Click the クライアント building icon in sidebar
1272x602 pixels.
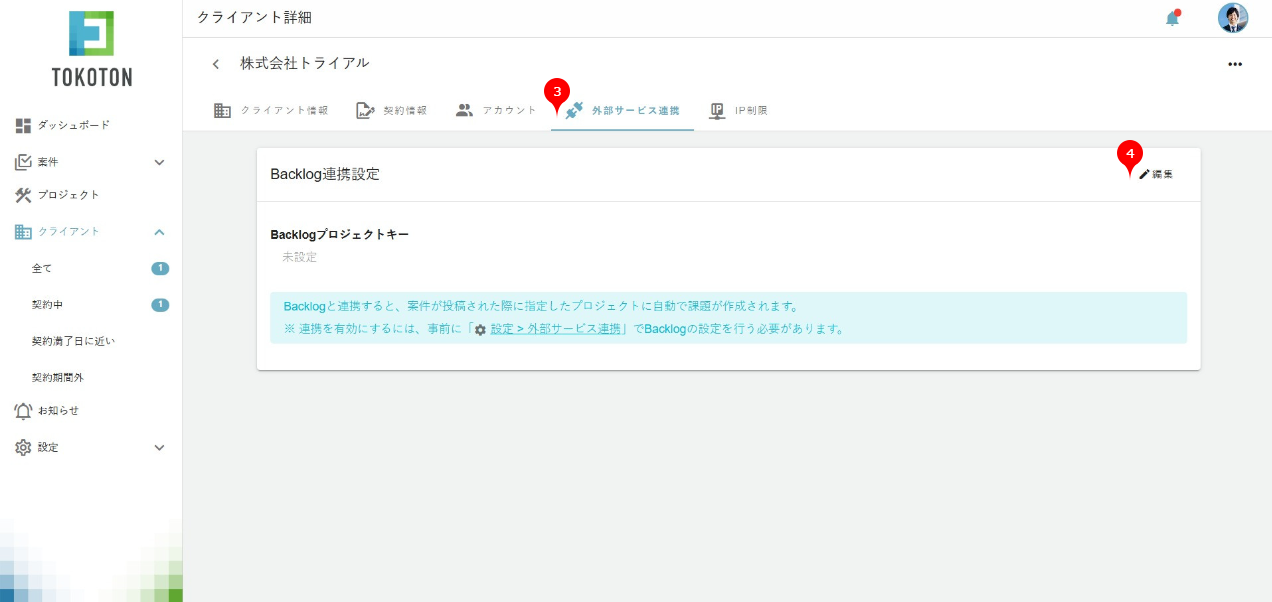click(x=23, y=232)
